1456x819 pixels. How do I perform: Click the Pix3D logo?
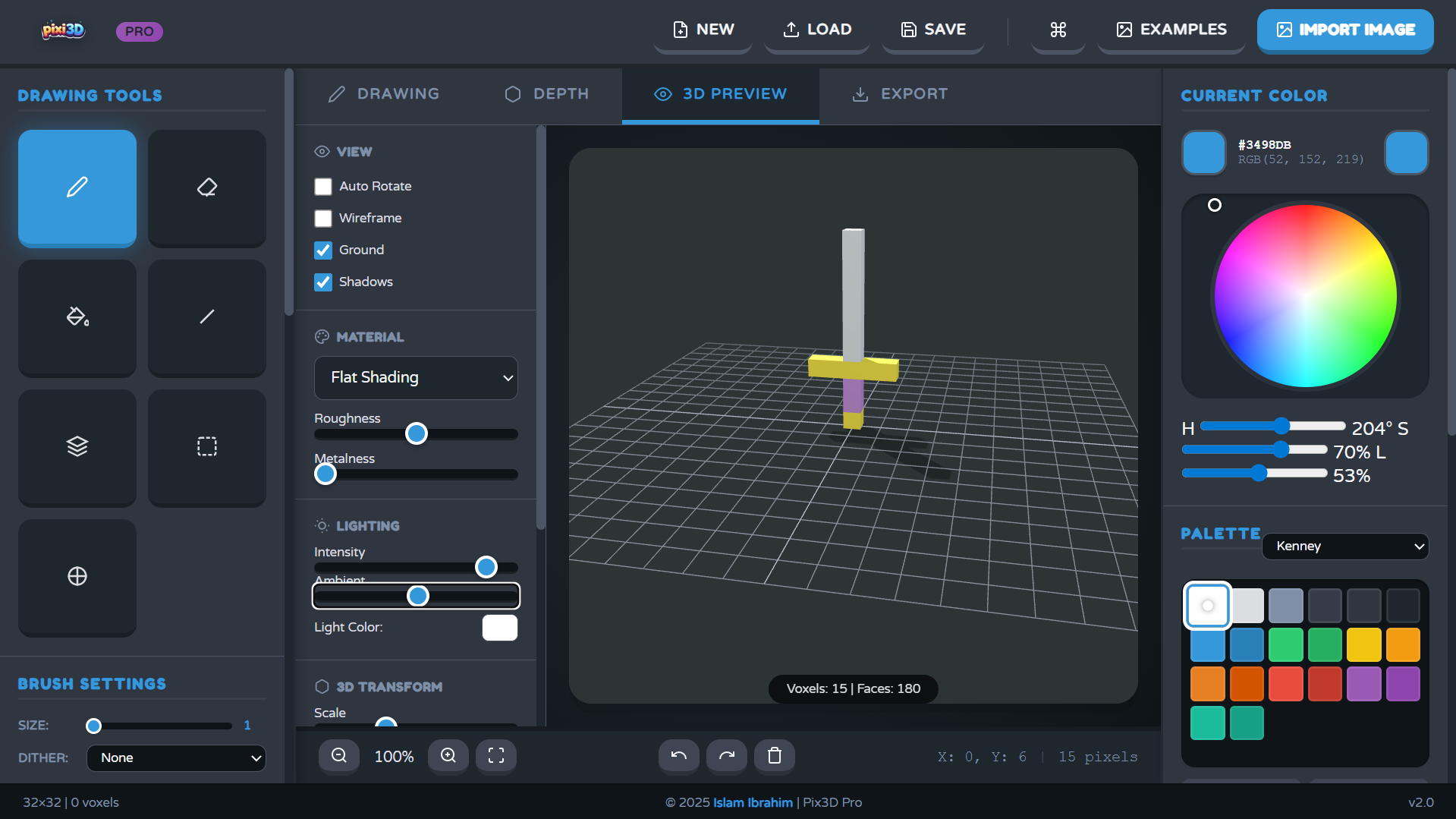pyautogui.click(x=64, y=30)
